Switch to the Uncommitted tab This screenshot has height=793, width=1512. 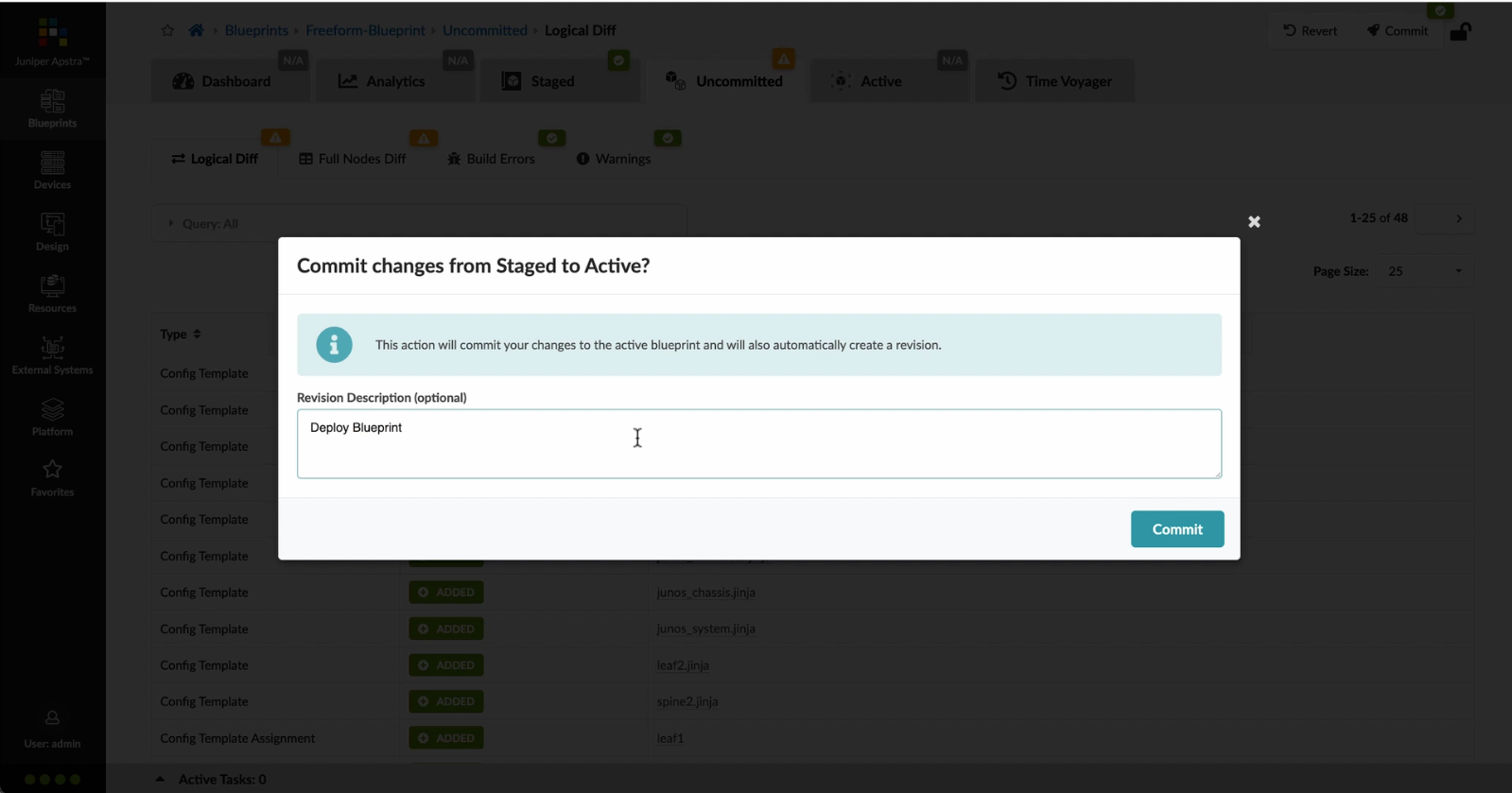(724, 81)
